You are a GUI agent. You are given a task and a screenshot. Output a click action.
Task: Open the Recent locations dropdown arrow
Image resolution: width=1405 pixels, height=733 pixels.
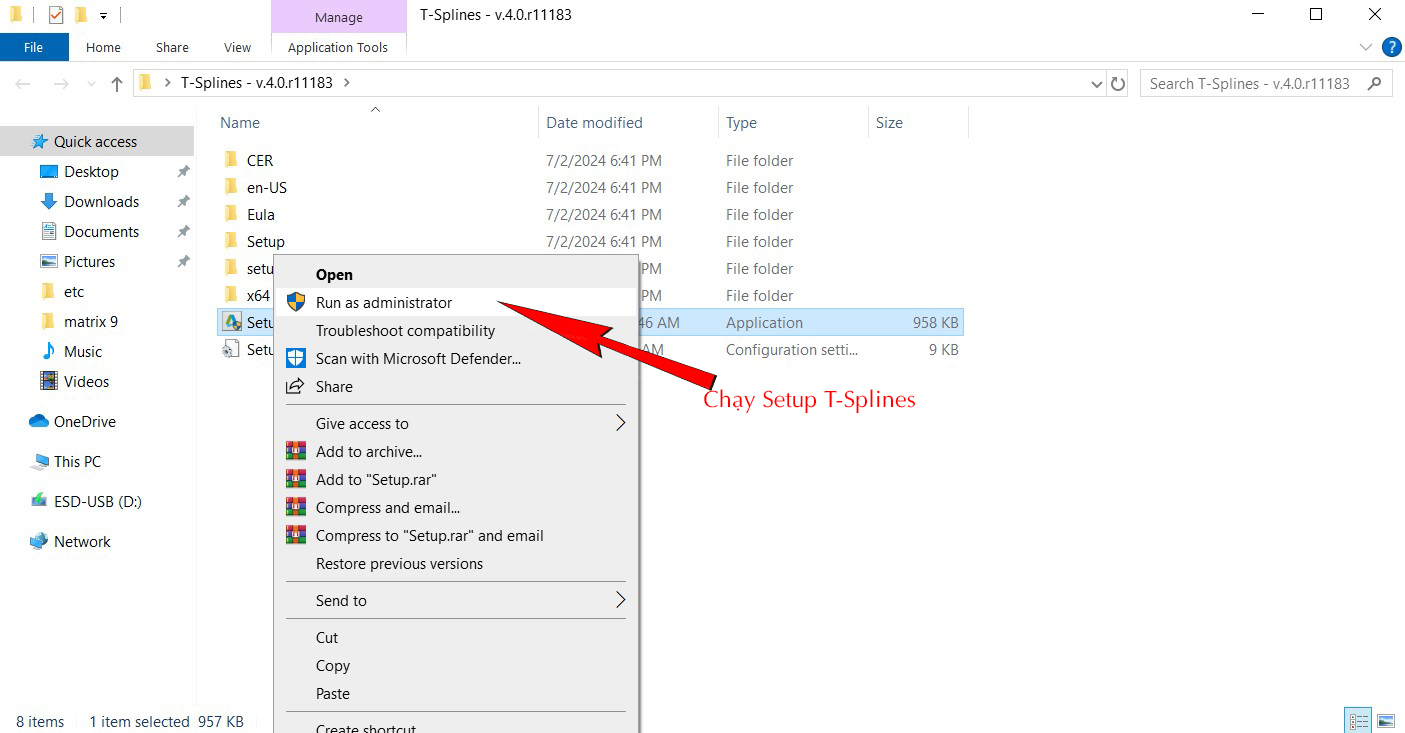click(x=90, y=84)
